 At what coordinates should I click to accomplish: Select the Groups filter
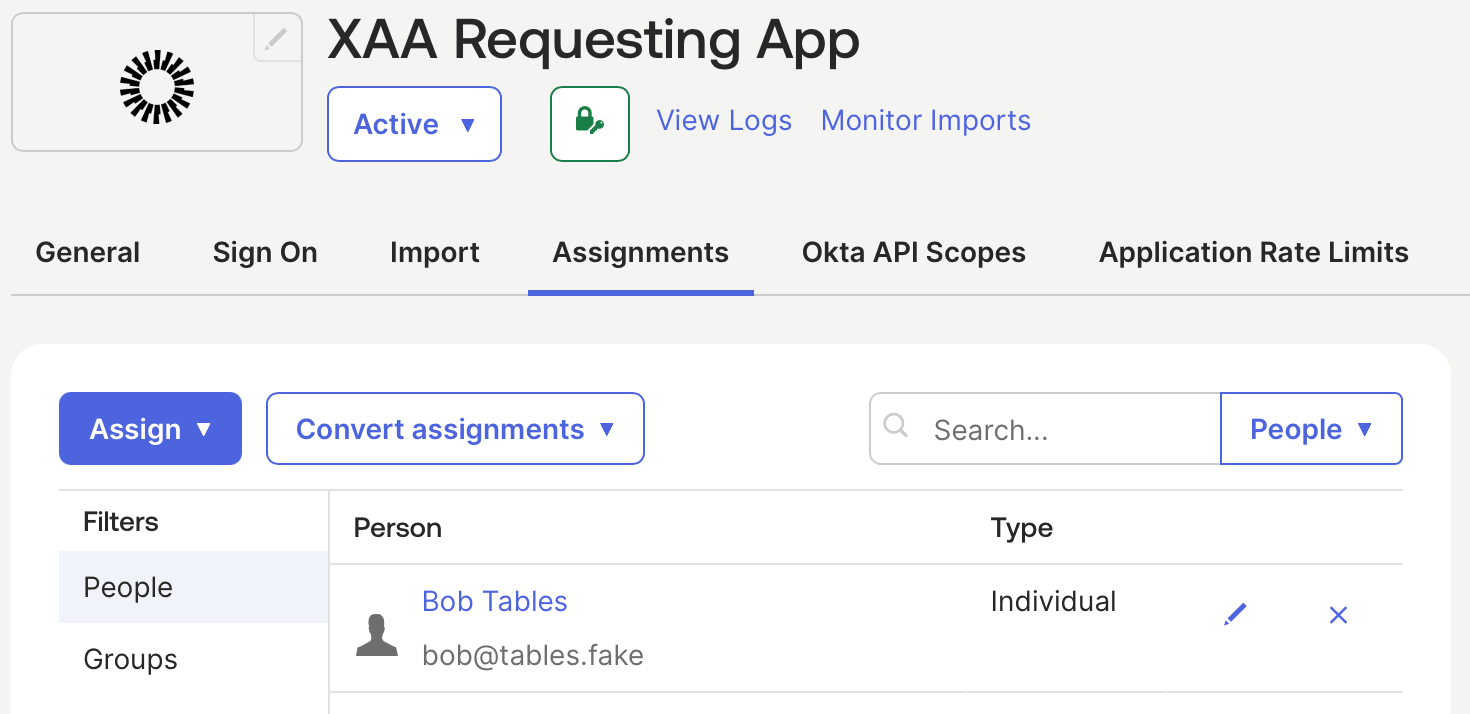(194, 659)
